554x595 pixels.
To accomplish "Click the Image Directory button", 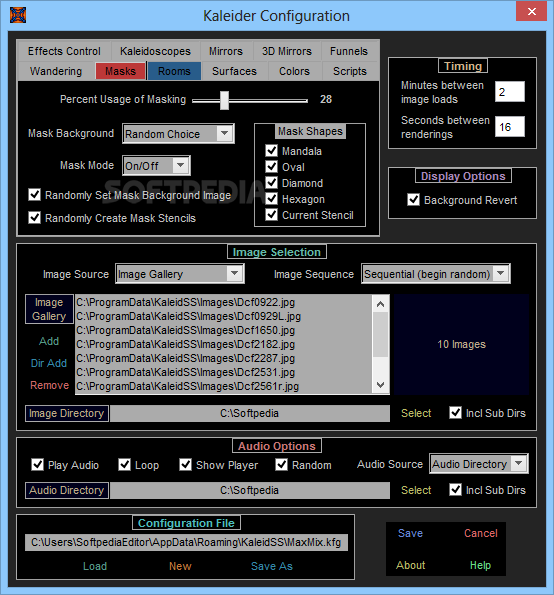I will tap(67, 413).
